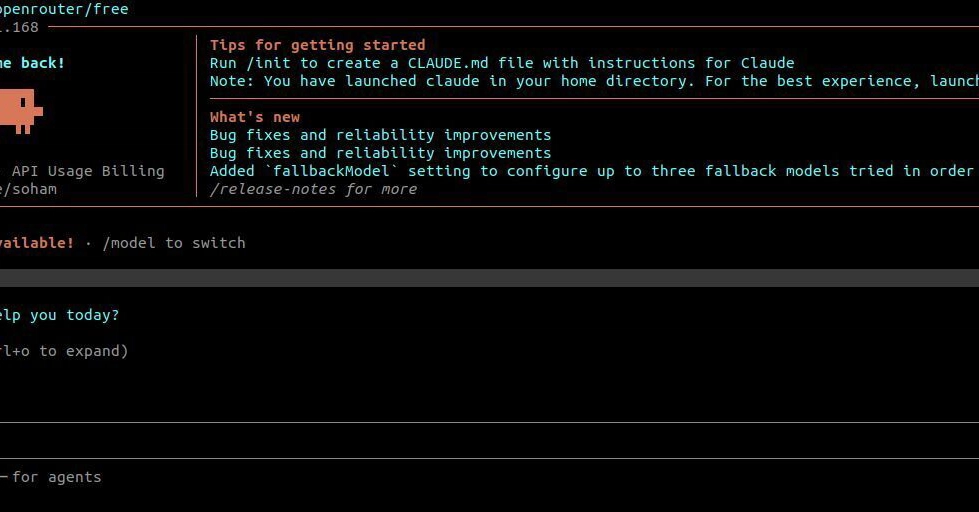Click the openrouter/free model name
This screenshot has width=979, height=512.
click(64, 9)
